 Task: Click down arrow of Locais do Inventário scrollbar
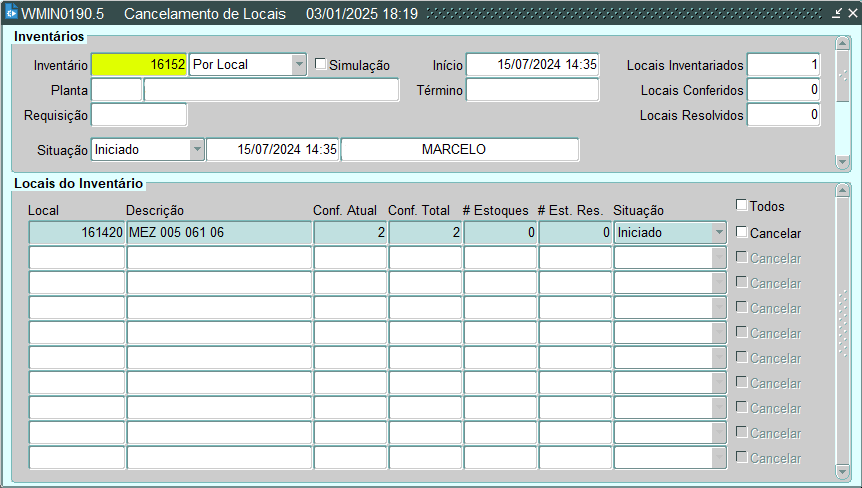pyautogui.click(x=842, y=471)
